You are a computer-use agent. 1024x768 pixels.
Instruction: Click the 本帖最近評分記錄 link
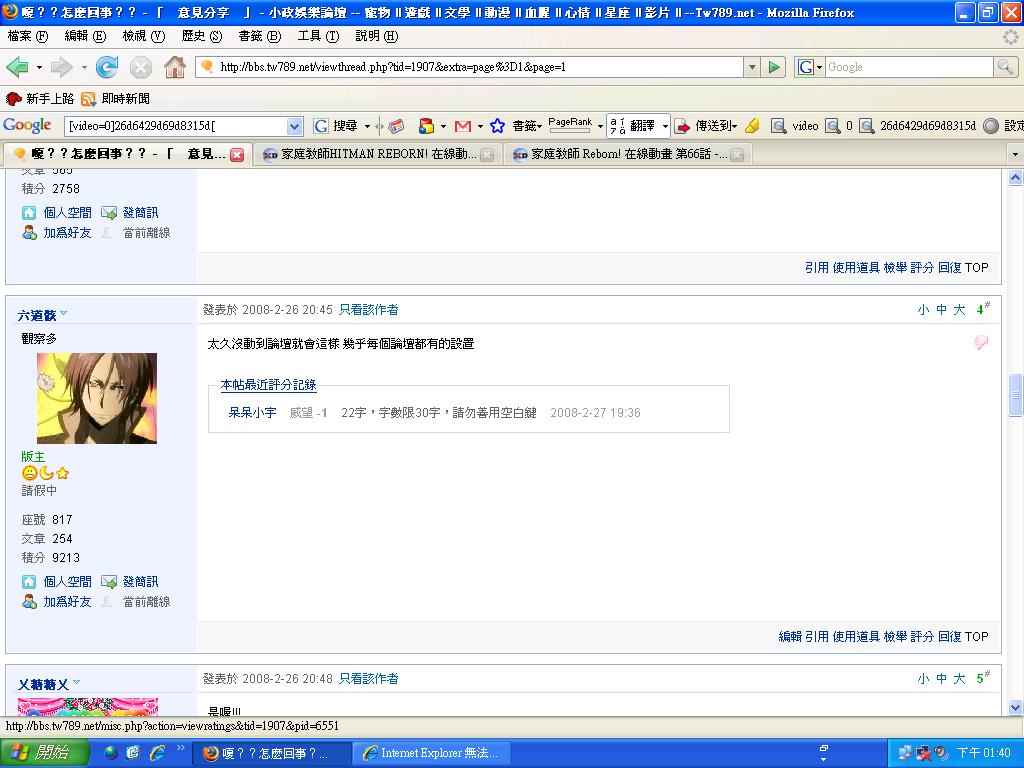268,385
